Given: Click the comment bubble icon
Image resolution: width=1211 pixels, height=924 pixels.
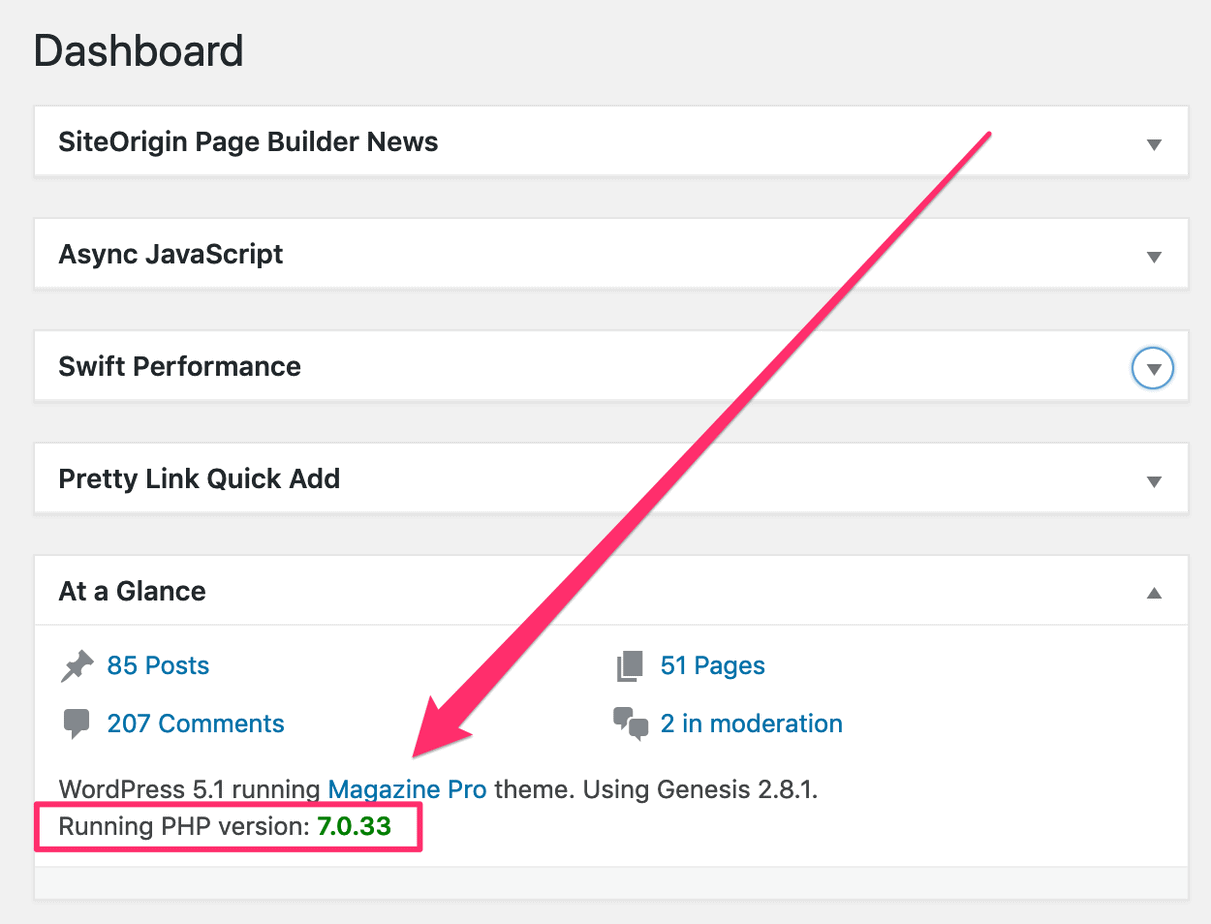Looking at the screenshot, I should pos(76,723).
